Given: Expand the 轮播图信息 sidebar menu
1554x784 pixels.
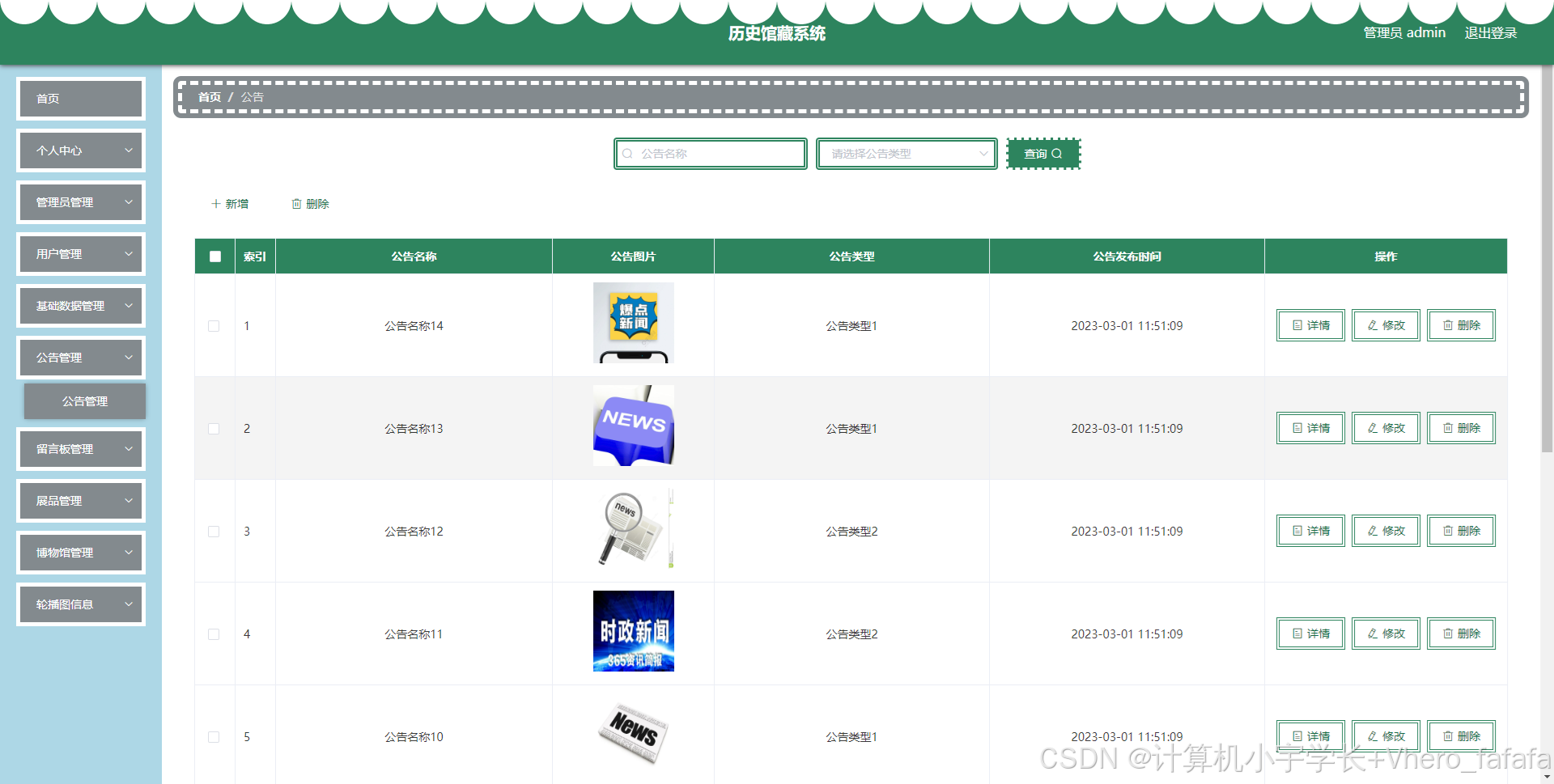Looking at the screenshot, I should [81, 604].
